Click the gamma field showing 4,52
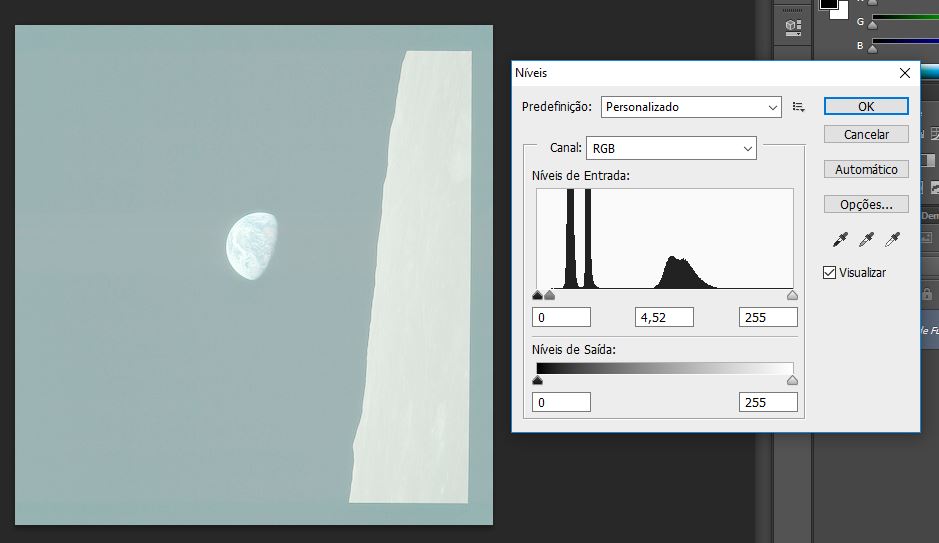This screenshot has width=939, height=543. (x=664, y=317)
